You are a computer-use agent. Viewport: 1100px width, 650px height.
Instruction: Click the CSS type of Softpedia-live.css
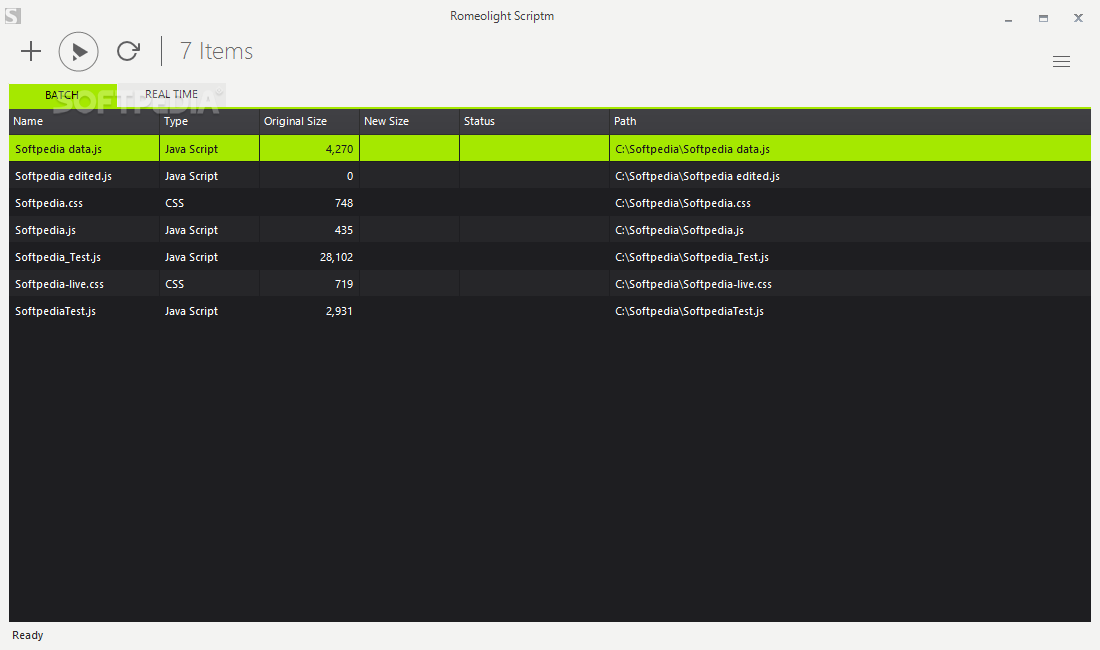coord(175,284)
